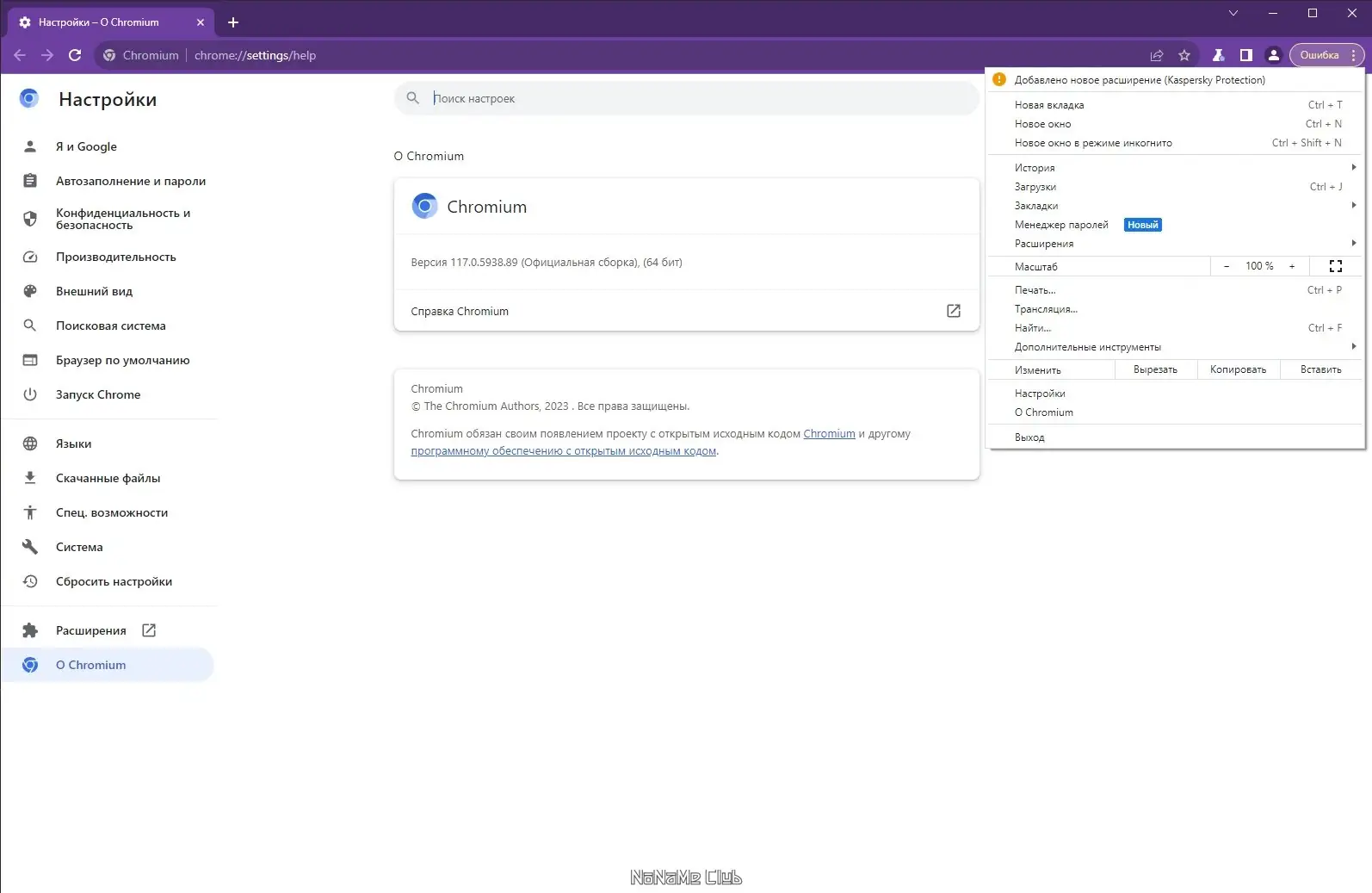Choose Трансляция... from the menu

pyautogui.click(x=1176, y=309)
